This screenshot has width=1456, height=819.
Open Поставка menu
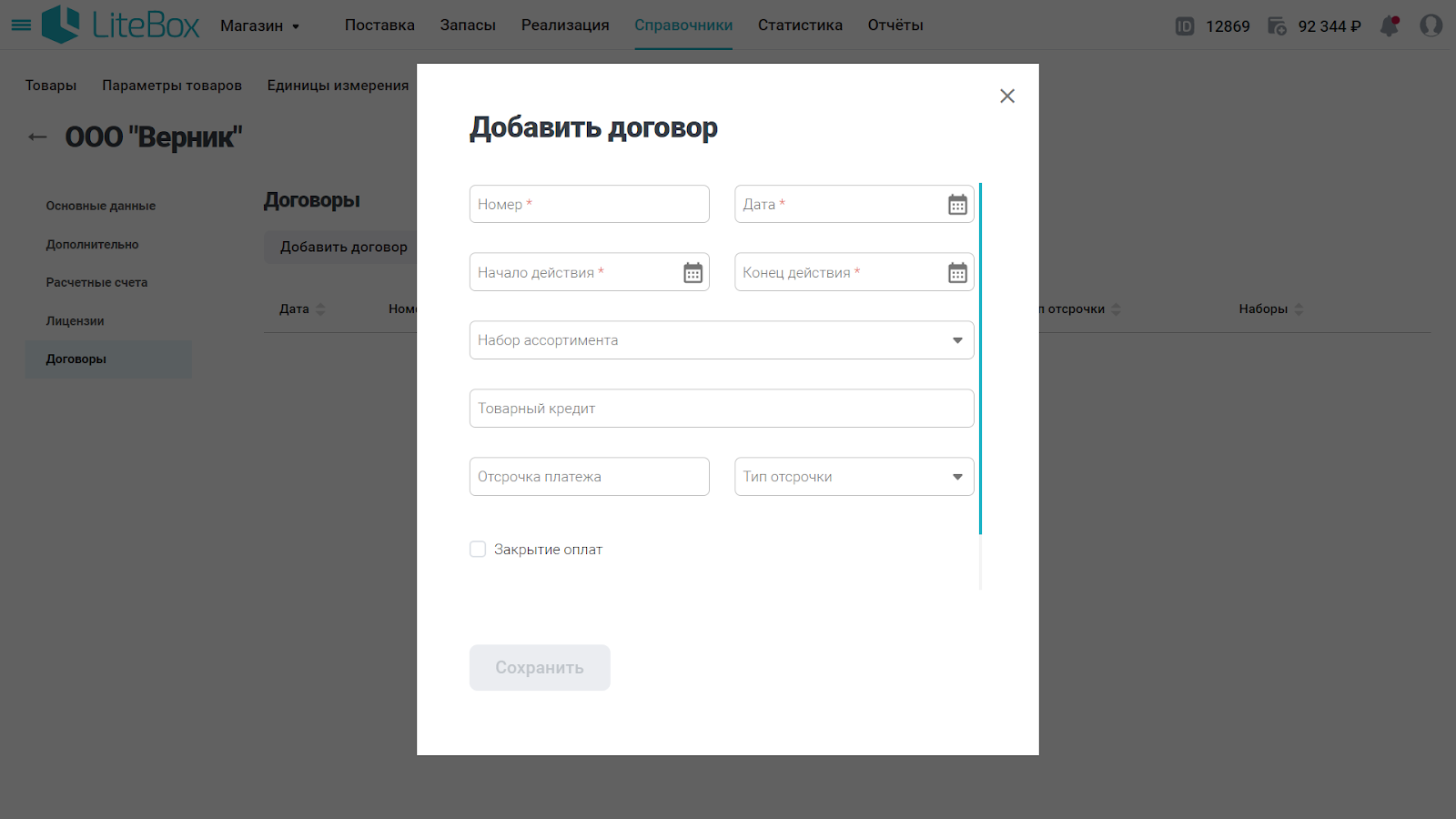tap(379, 25)
